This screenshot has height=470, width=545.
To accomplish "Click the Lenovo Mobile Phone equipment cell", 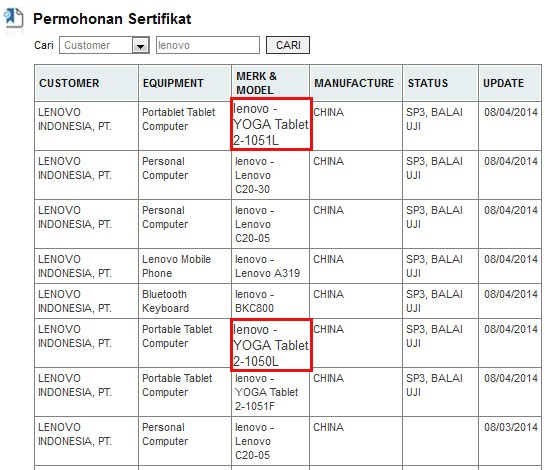I will (x=185, y=266).
